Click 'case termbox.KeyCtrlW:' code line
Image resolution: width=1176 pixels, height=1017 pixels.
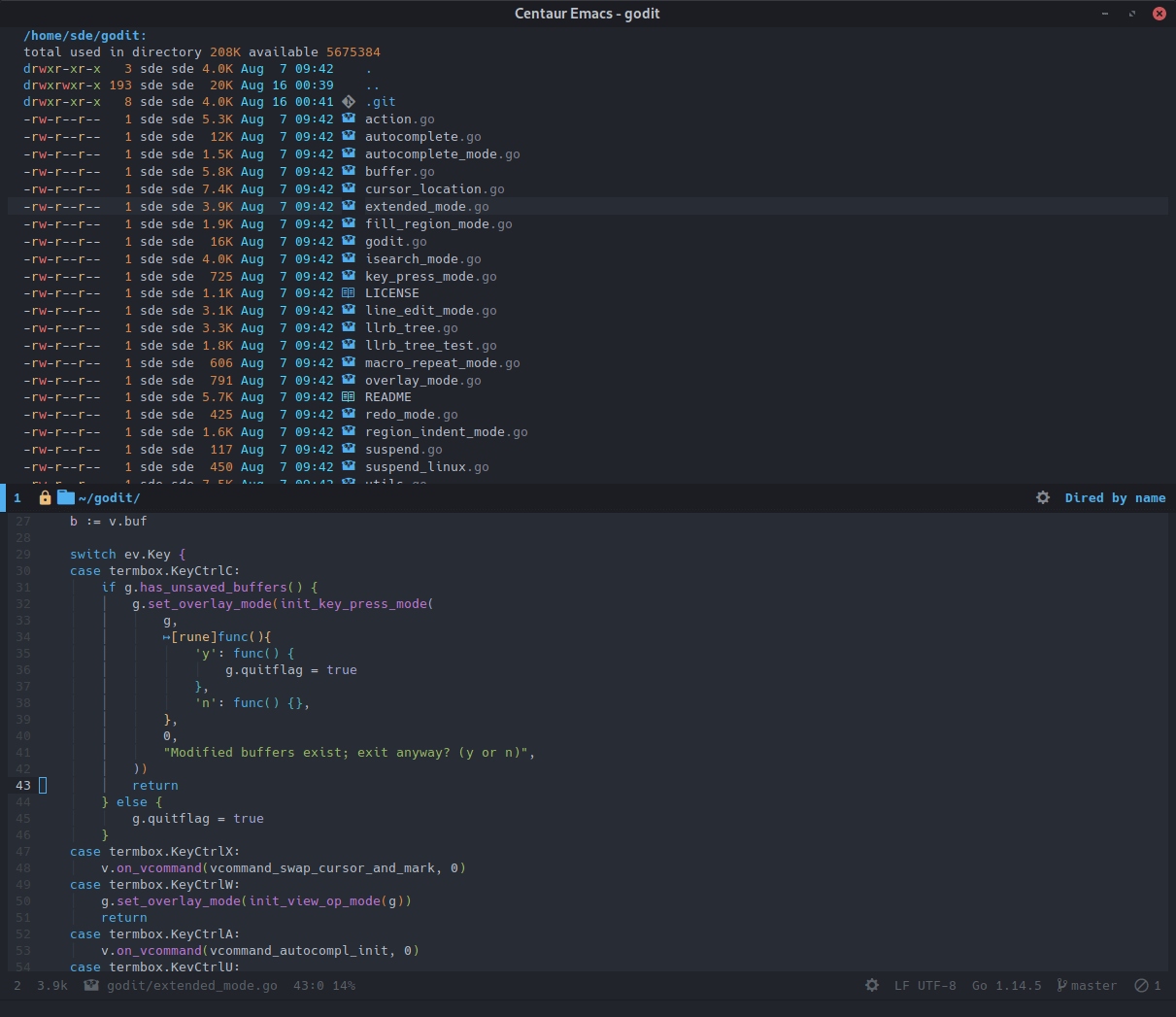tap(155, 885)
